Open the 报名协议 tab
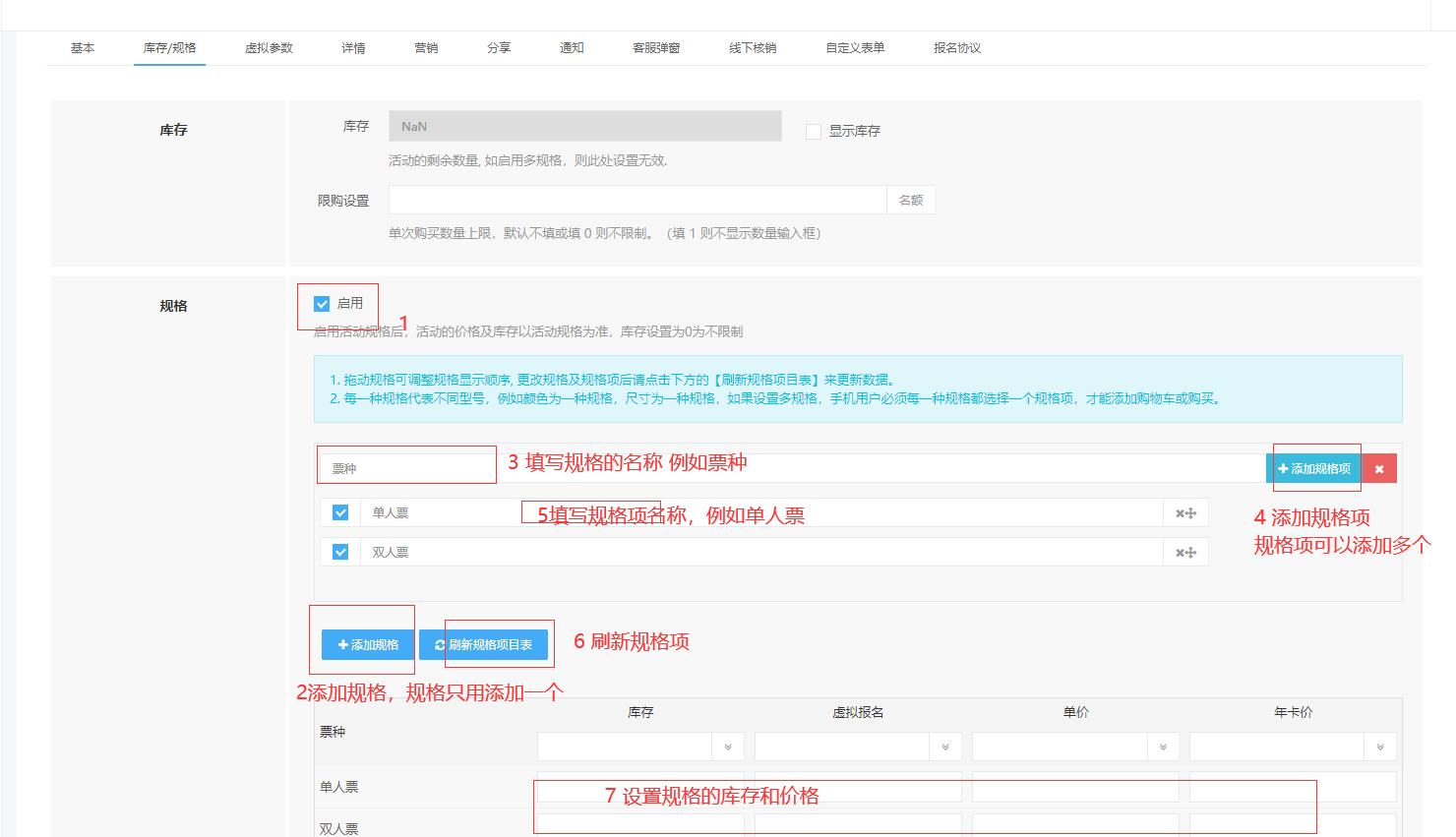This screenshot has height=837, width=1456. pos(957,48)
